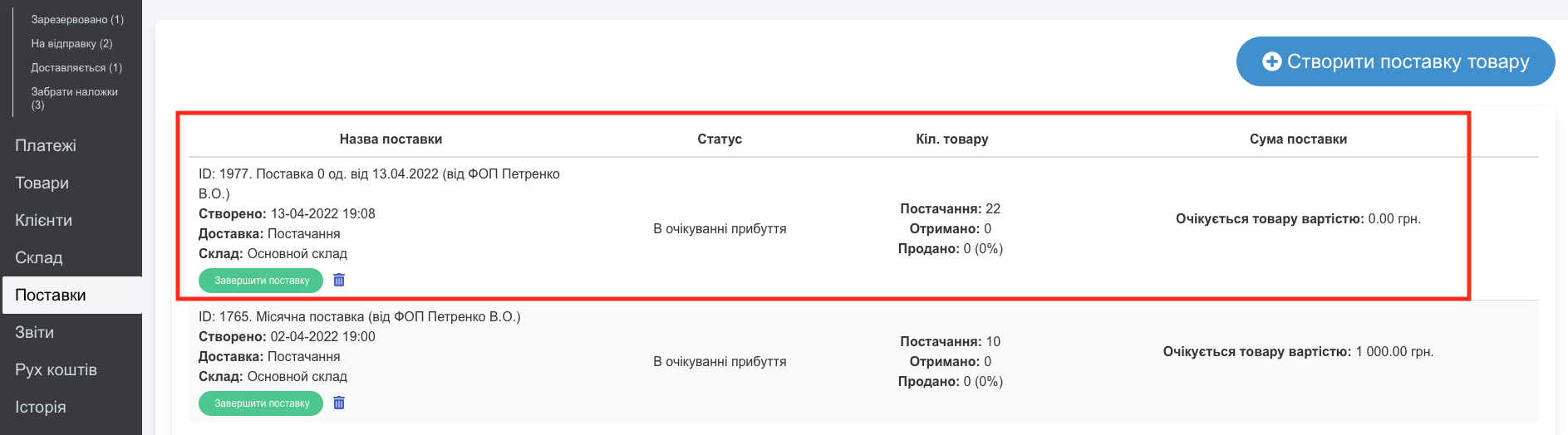
Task: Click the Сума поставки column header
Action: pyautogui.click(x=1298, y=139)
